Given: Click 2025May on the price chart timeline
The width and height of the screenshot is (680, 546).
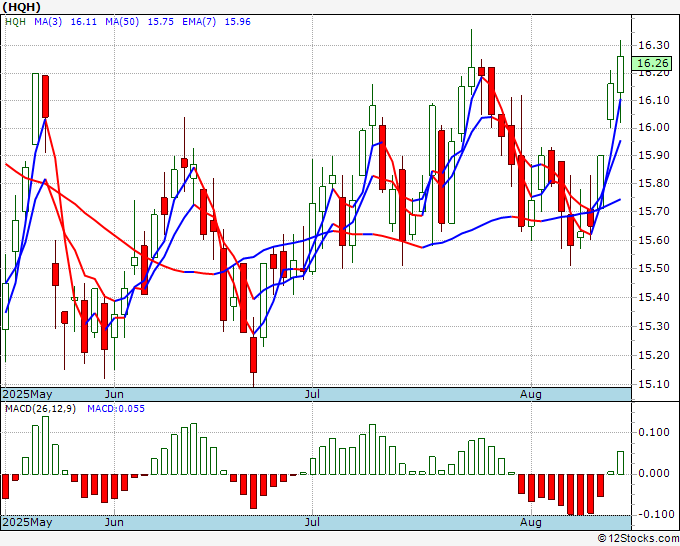Looking at the screenshot, I should tap(27, 394).
